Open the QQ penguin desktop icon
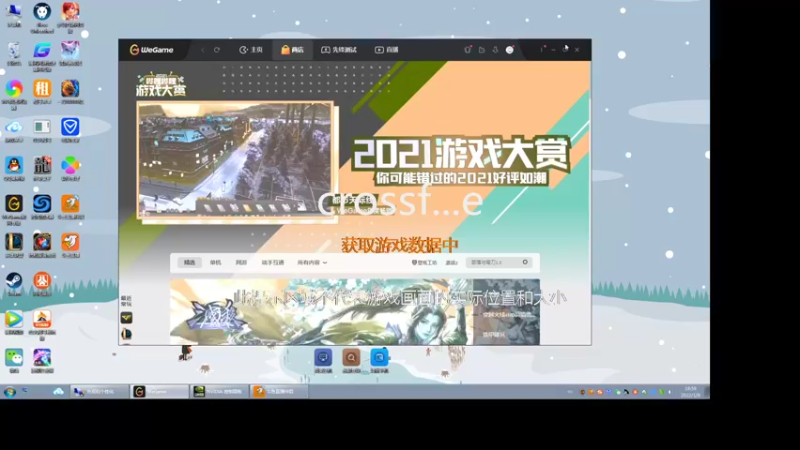The height and width of the screenshot is (450, 800). coord(14,169)
